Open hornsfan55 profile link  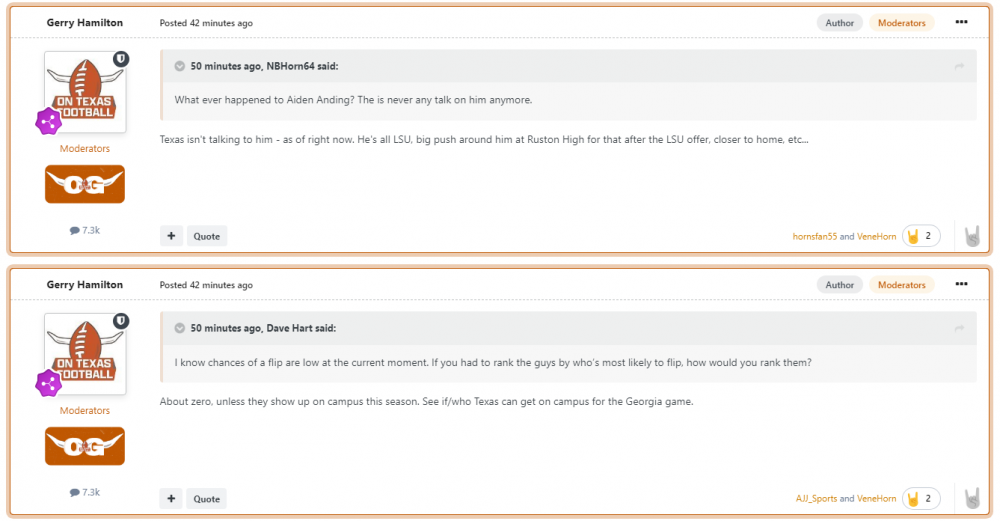[814, 237]
